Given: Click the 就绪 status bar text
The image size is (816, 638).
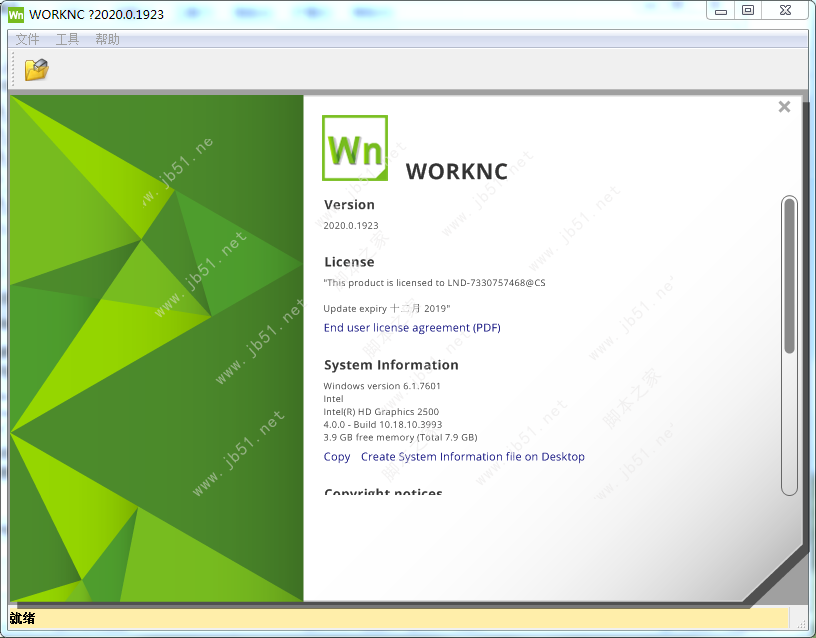Looking at the screenshot, I should [22, 618].
